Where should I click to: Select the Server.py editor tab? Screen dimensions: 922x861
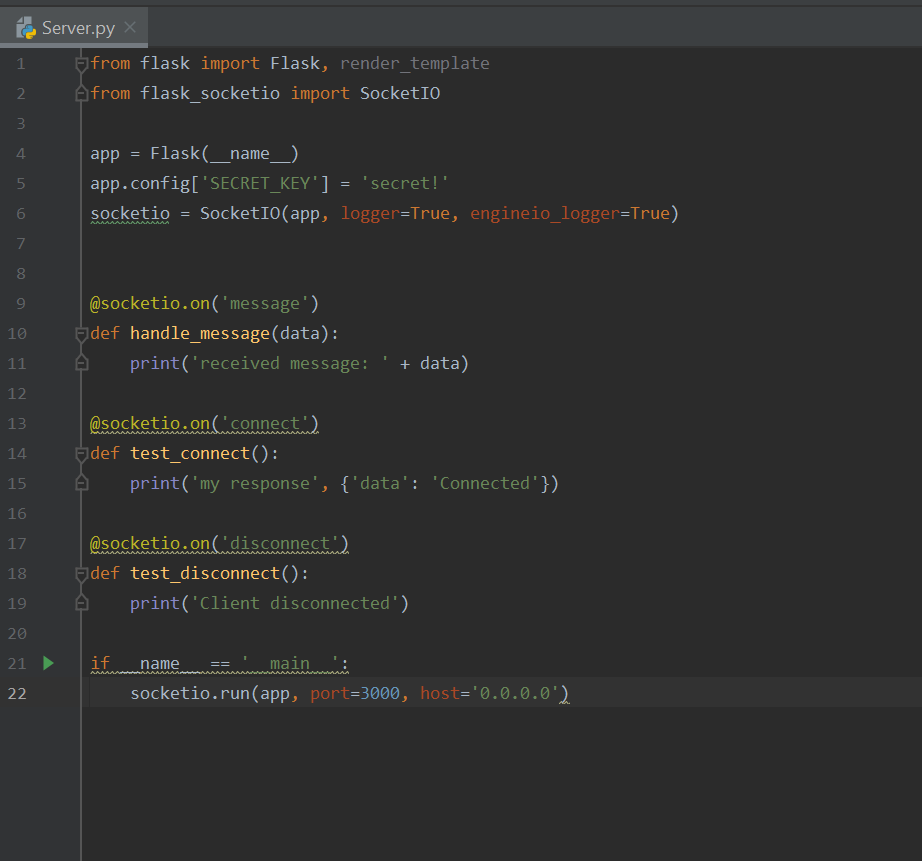[74, 28]
